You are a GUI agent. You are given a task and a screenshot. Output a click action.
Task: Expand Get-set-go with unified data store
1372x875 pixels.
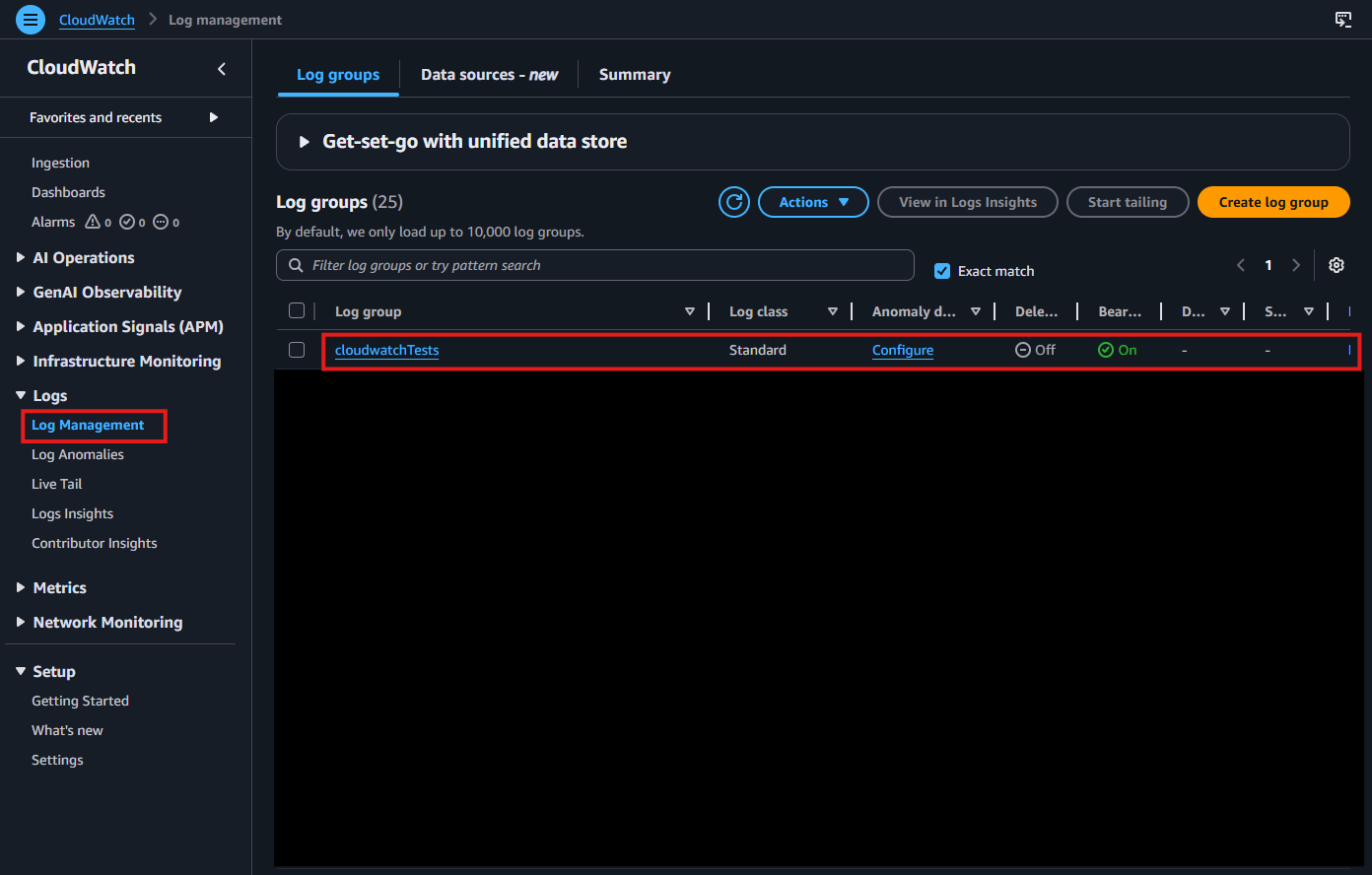point(305,141)
